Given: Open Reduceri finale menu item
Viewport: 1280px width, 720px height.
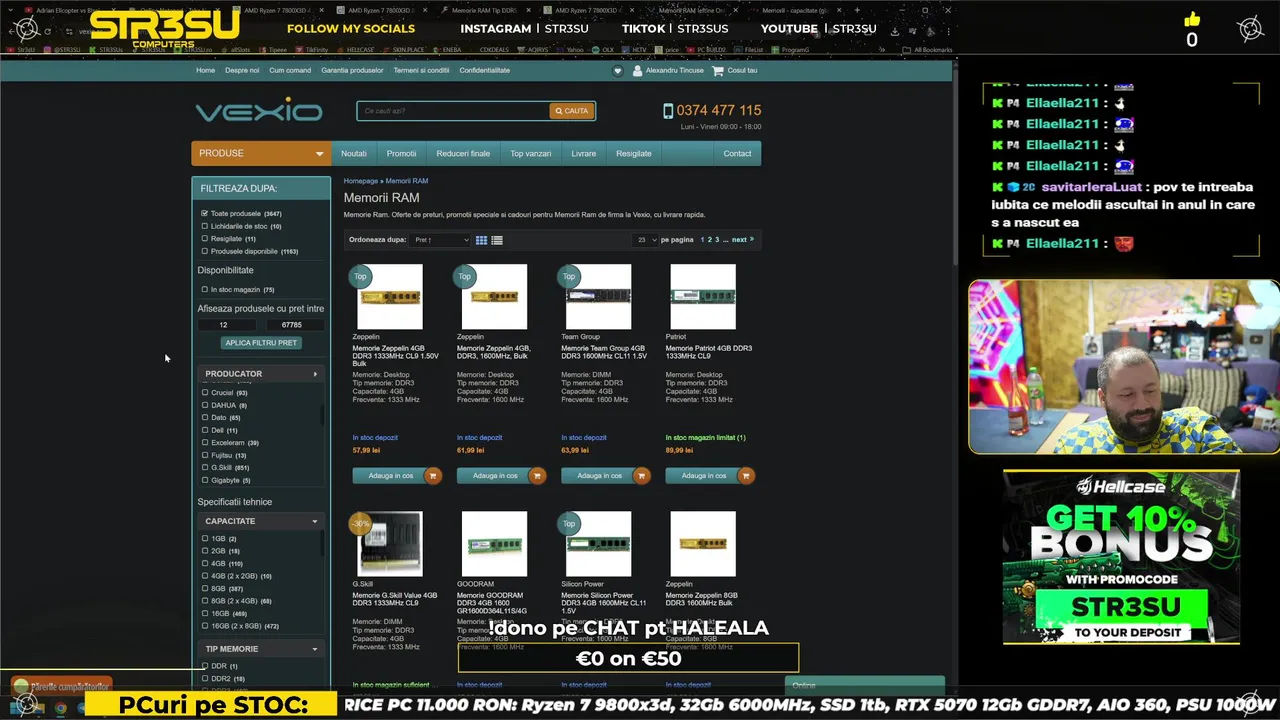Looking at the screenshot, I should click(463, 153).
